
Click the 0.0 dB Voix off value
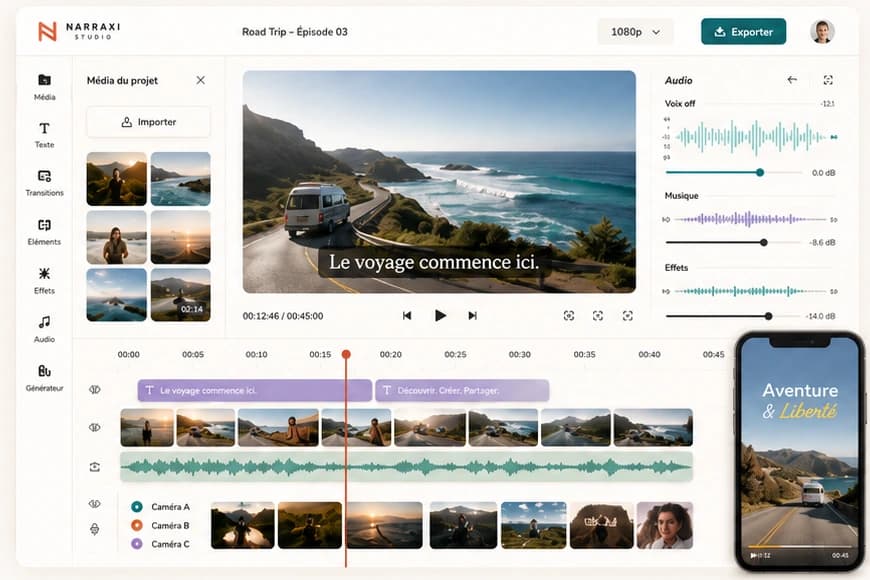pos(823,173)
